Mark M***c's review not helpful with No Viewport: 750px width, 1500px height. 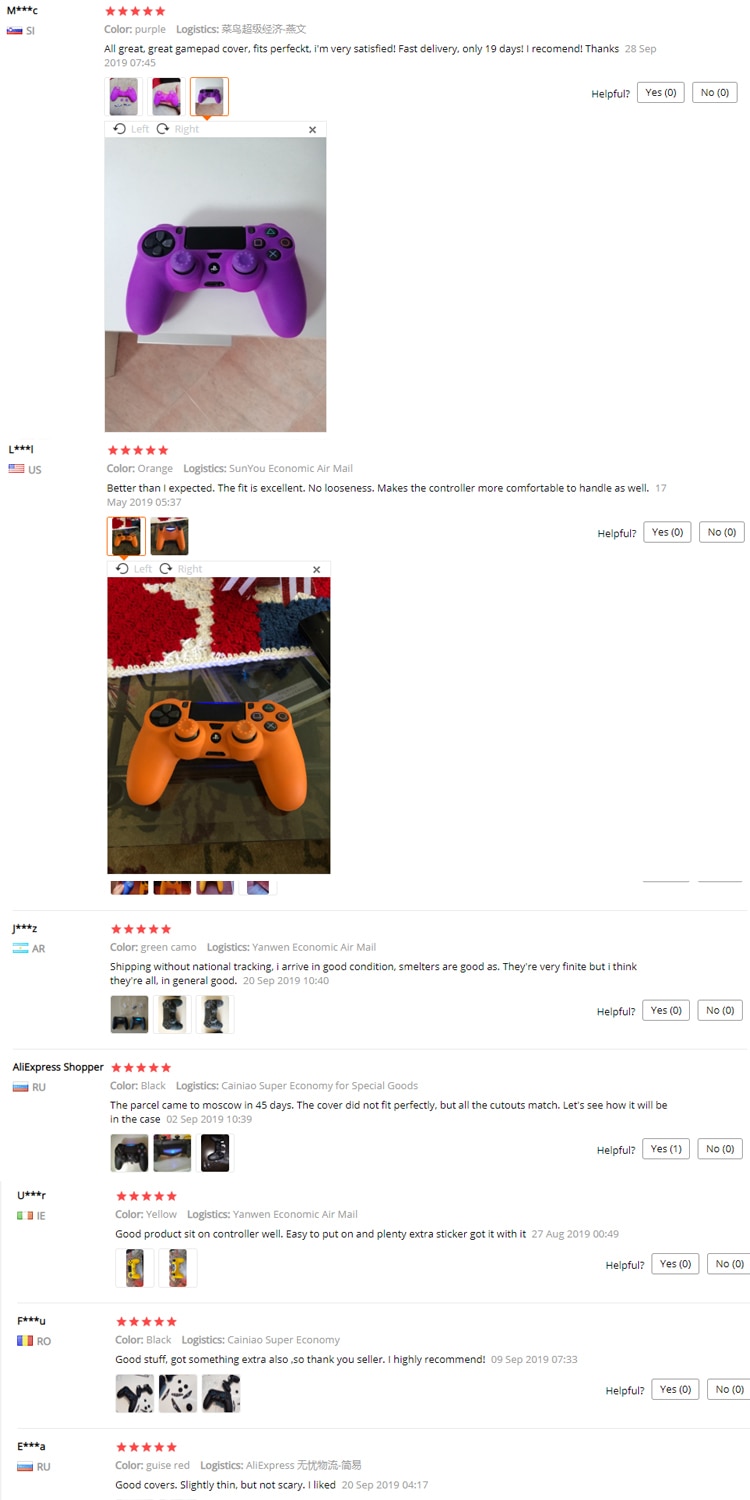coord(715,93)
